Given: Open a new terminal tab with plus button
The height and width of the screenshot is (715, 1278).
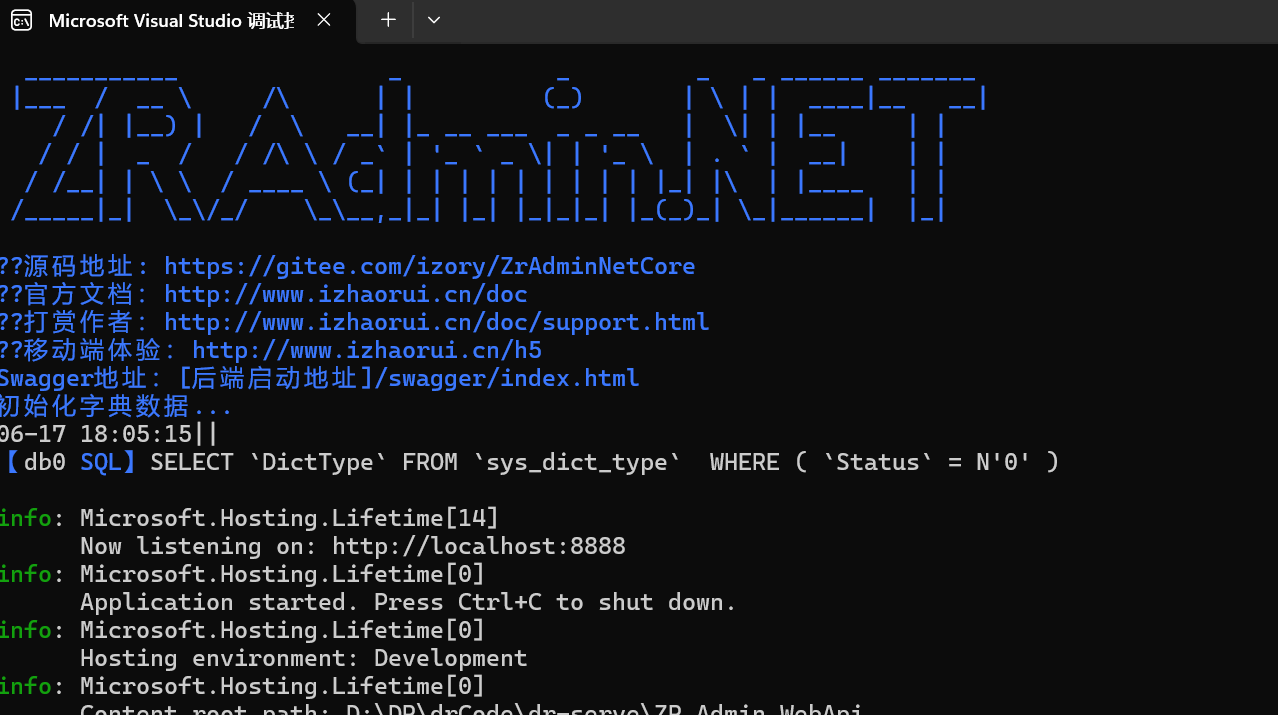Looking at the screenshot, I should [388, 20].
